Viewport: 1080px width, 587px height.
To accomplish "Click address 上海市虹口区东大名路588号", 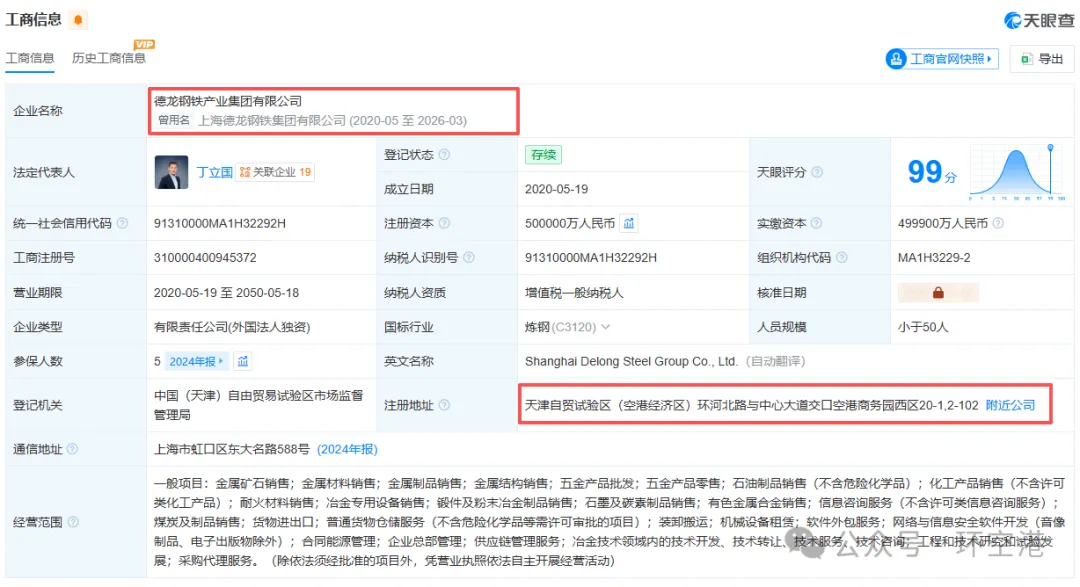I will point(231,449).
